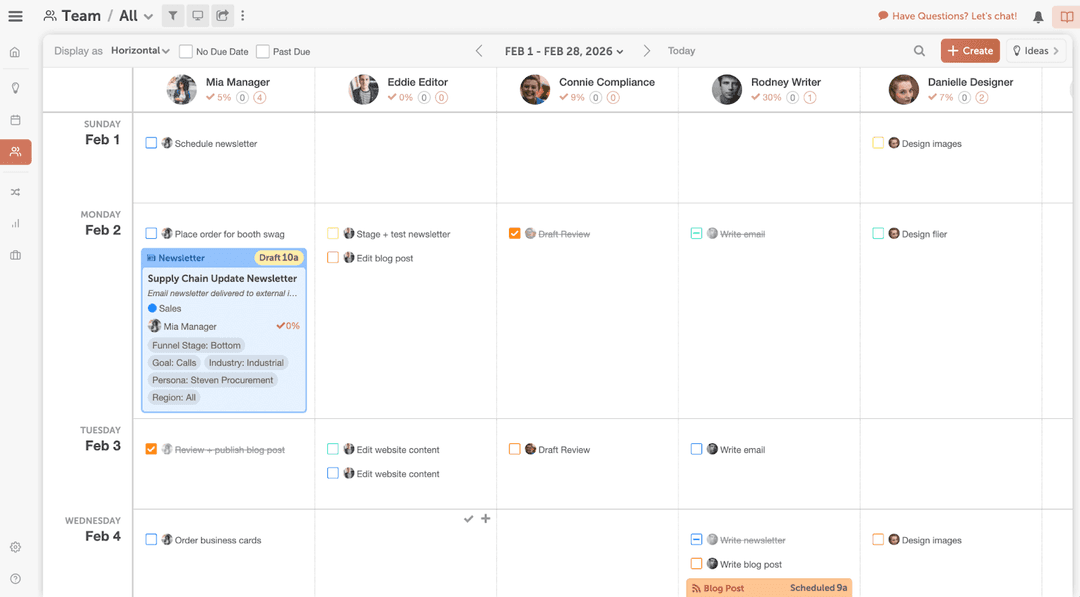Check off Order business cards task
The width and height of the screenshot is (1080, 597).
coord(151,540)
